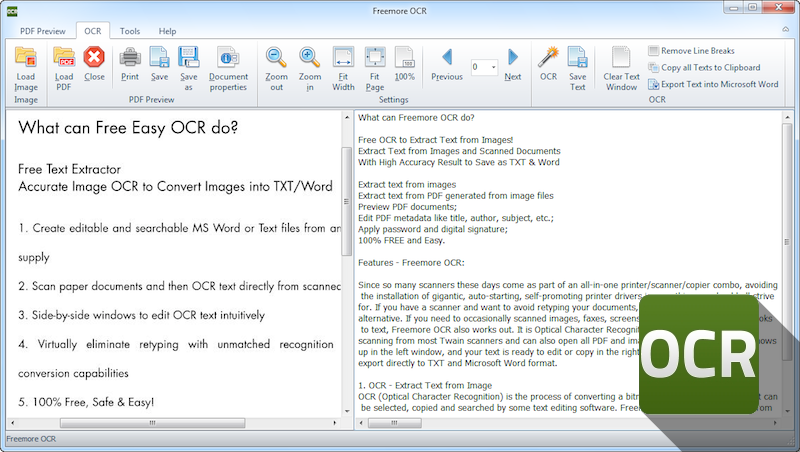Click the line '100% FREE and Easy.'
This screenshot has width=800, height=452.
(401, 240)
